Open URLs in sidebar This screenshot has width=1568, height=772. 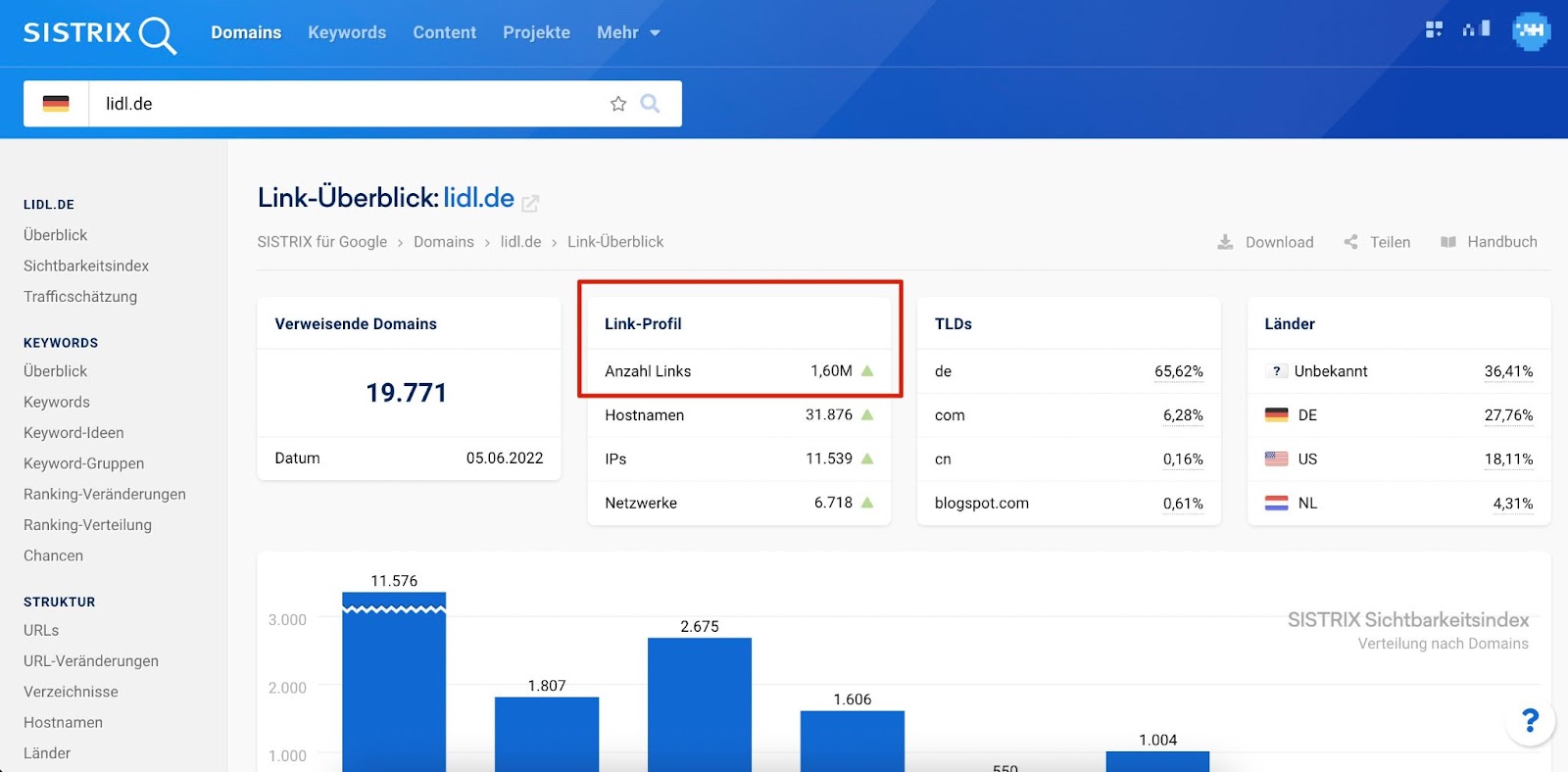(41, 630)
